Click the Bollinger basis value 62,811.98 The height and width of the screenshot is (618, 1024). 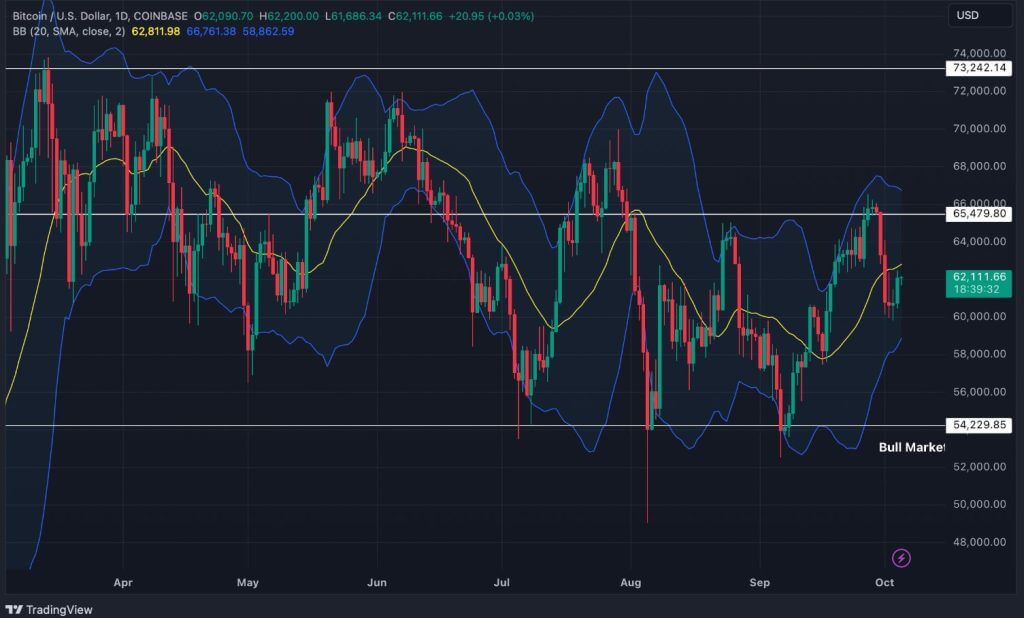click(x=155, y=31)
